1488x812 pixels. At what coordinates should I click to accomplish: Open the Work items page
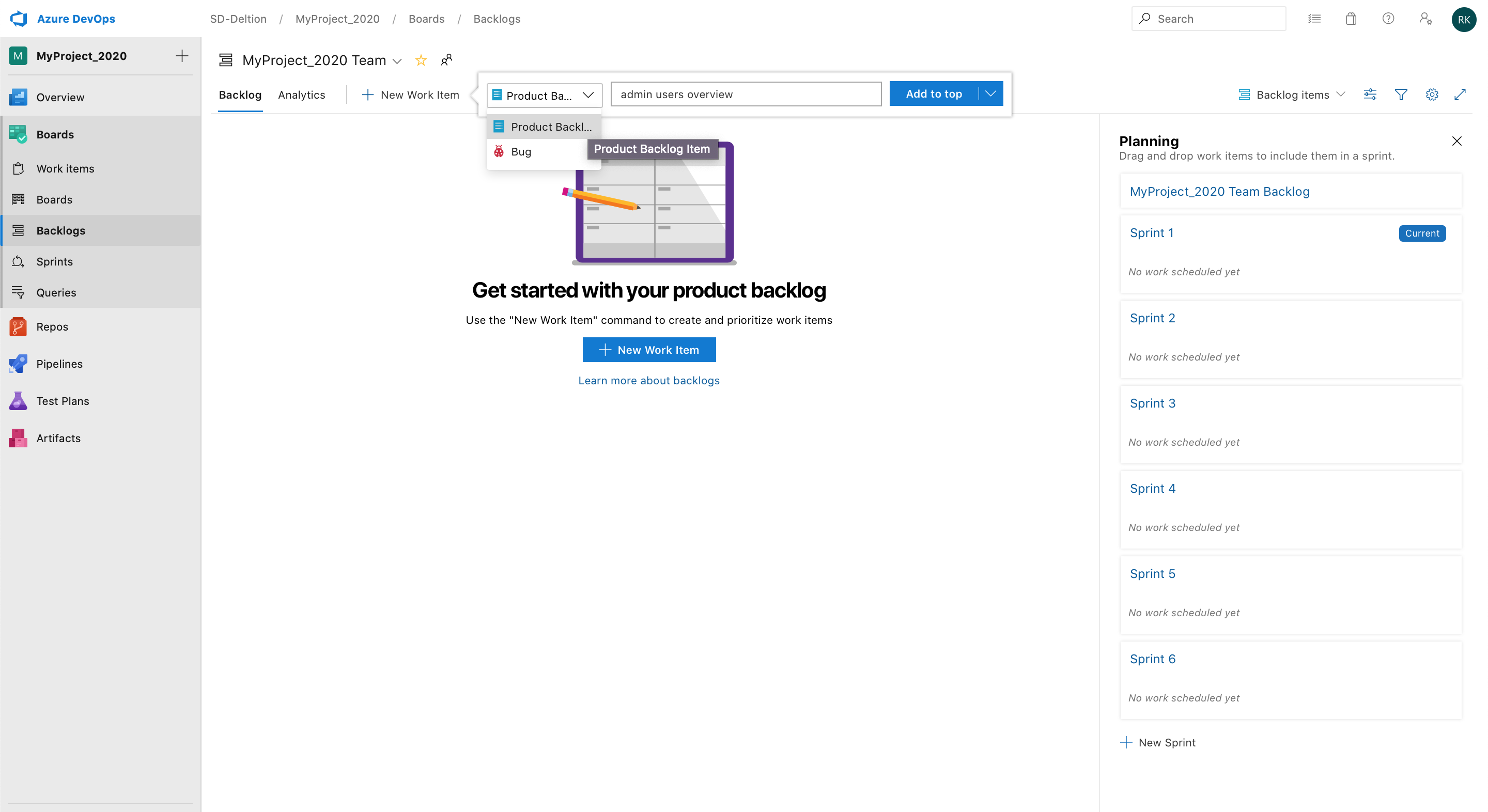click(x=101, y=168)
